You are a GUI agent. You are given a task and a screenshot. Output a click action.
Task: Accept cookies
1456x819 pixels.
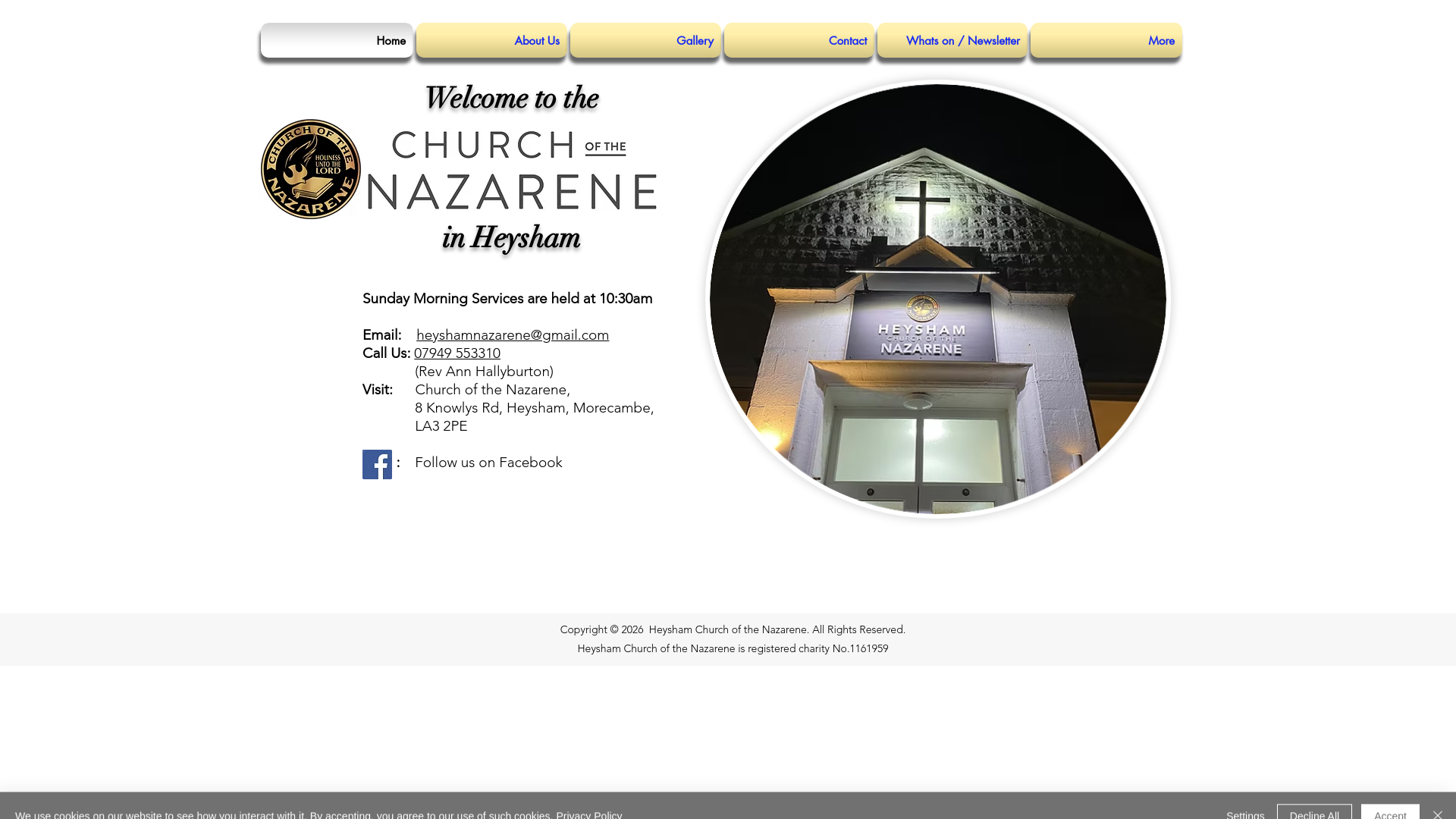pos(1390,812)
